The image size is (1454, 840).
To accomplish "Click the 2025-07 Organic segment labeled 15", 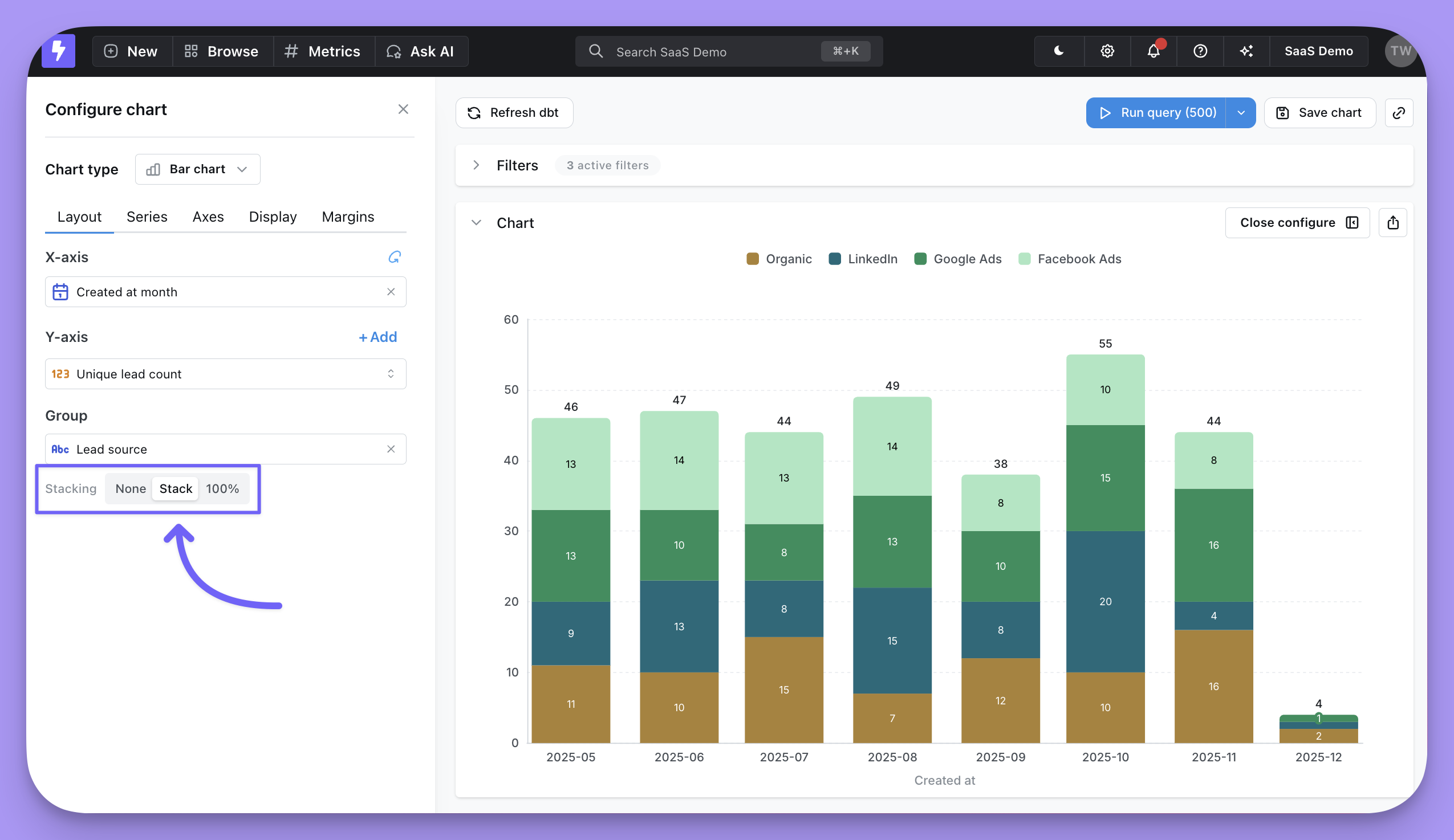I will (x=783, y=690).
